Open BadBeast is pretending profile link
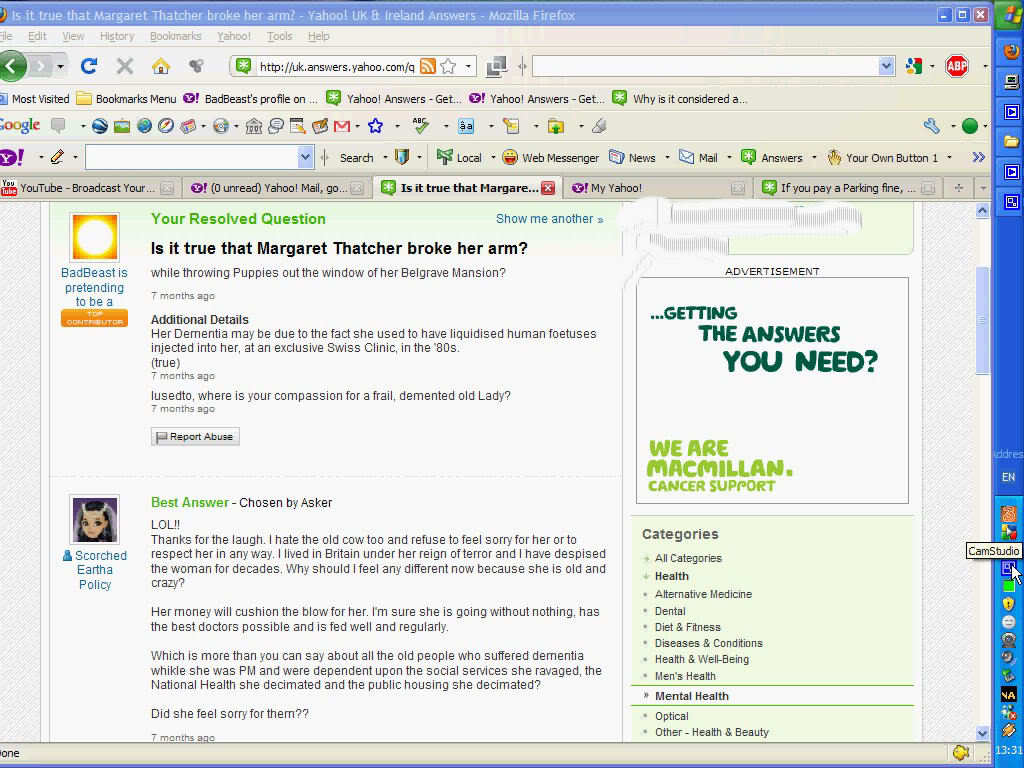 (x=94, y=287)
